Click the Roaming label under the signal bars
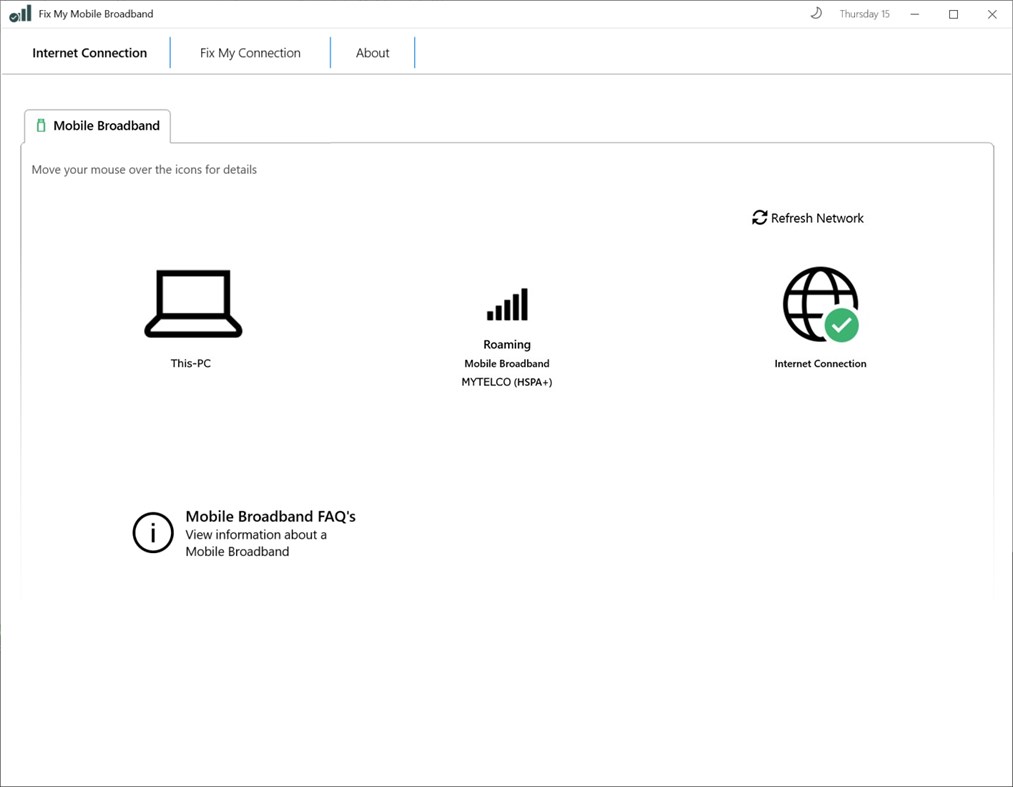 tap(506, 343)
